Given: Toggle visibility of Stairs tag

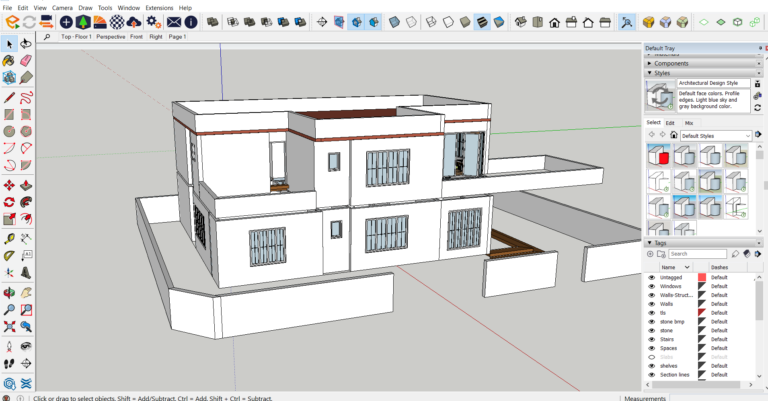Looking at the screenshot, I should pos(652,339).
